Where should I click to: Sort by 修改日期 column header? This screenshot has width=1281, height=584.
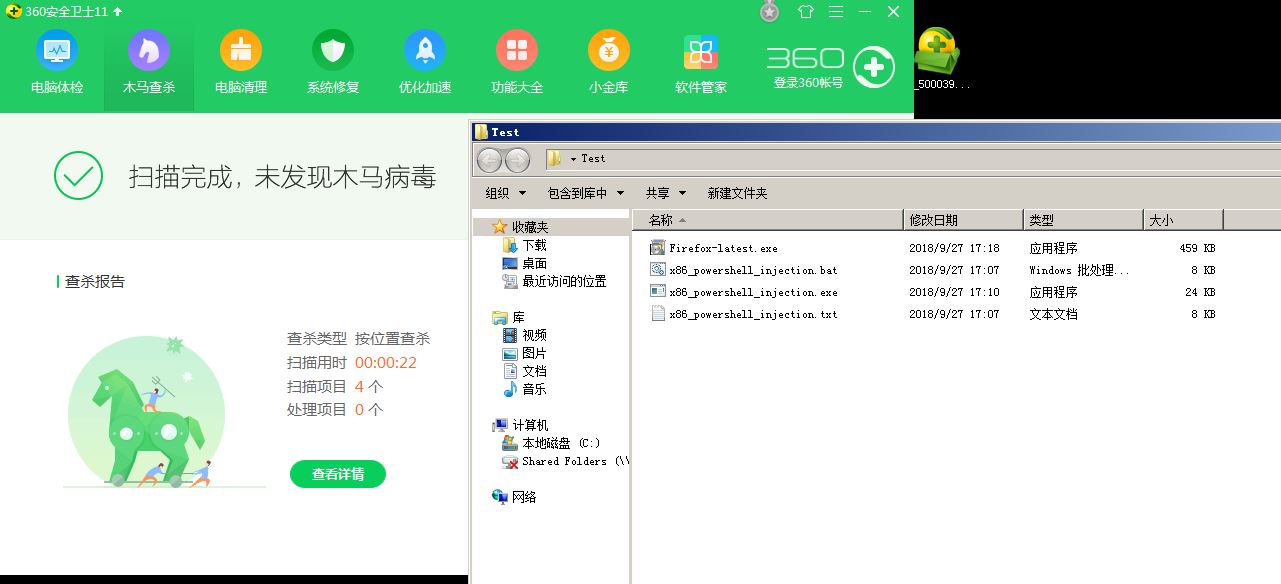(963, 220)
